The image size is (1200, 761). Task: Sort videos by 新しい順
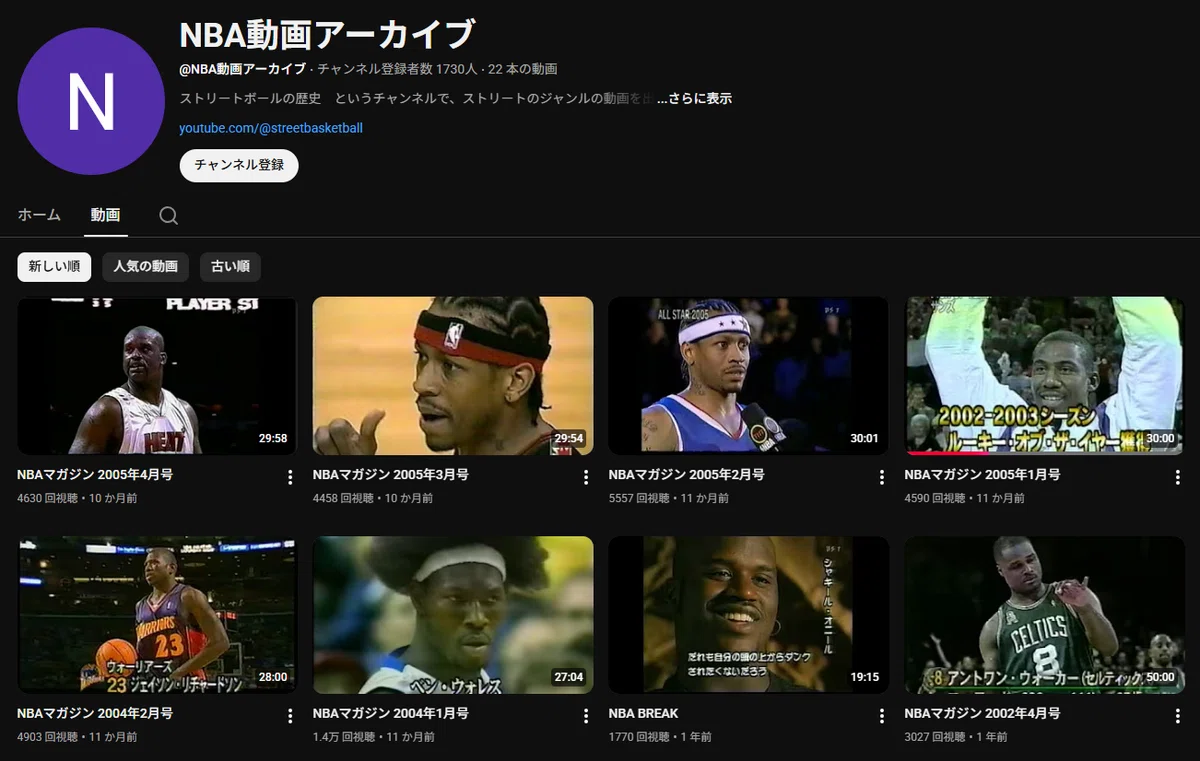tap(54, 267)
